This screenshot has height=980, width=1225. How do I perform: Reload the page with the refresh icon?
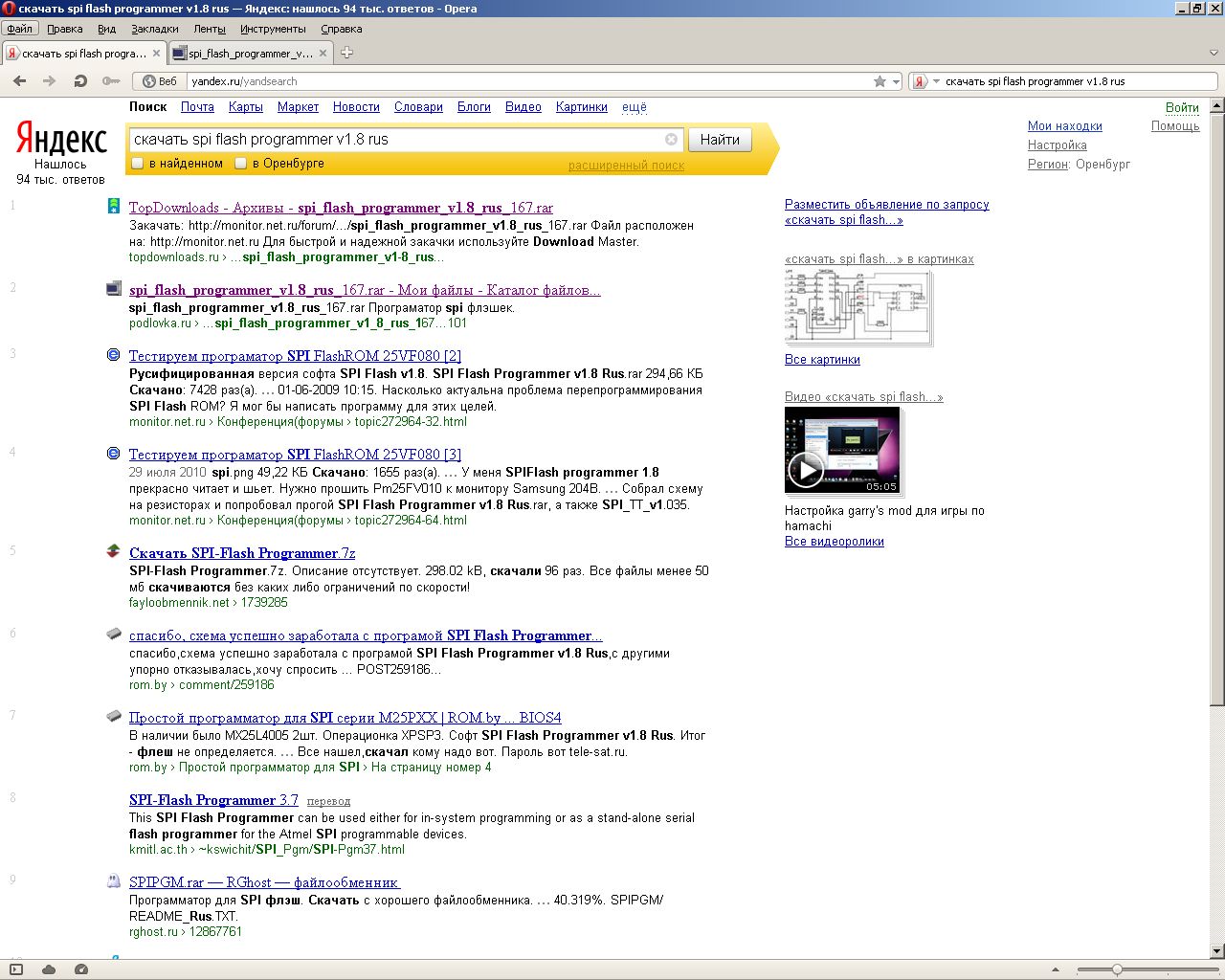(x=80, y=81)
